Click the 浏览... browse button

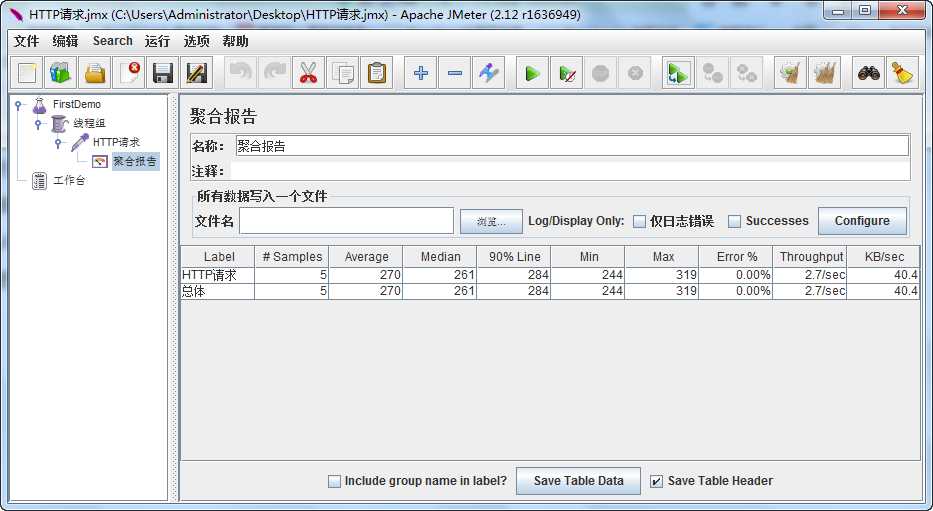491,221
